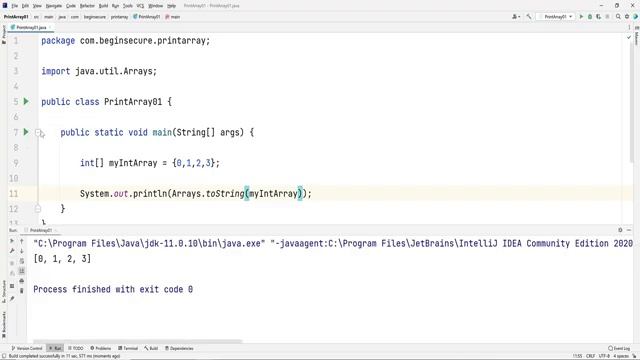Click the Down the Stack Trace arrow

(22, 251)
